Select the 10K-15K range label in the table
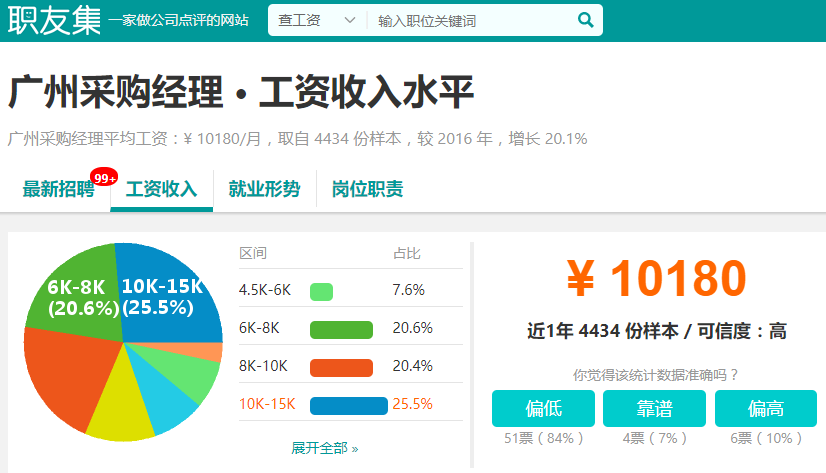Image resolution: width=826 pixels, height=473 pixels. 267,404
